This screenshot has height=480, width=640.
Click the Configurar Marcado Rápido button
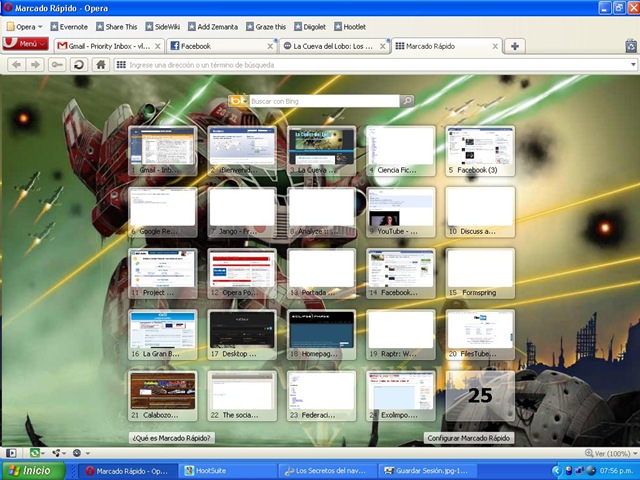[469, 438]
